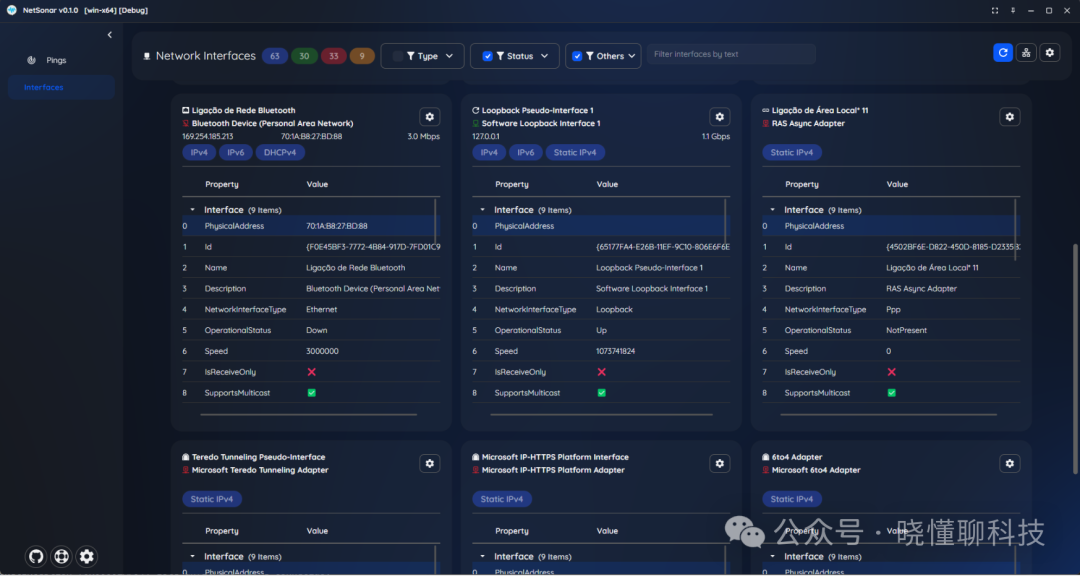Open the help lifebuoy icon in sidebar
1080x576 pixels.
[x=61, y=557]
